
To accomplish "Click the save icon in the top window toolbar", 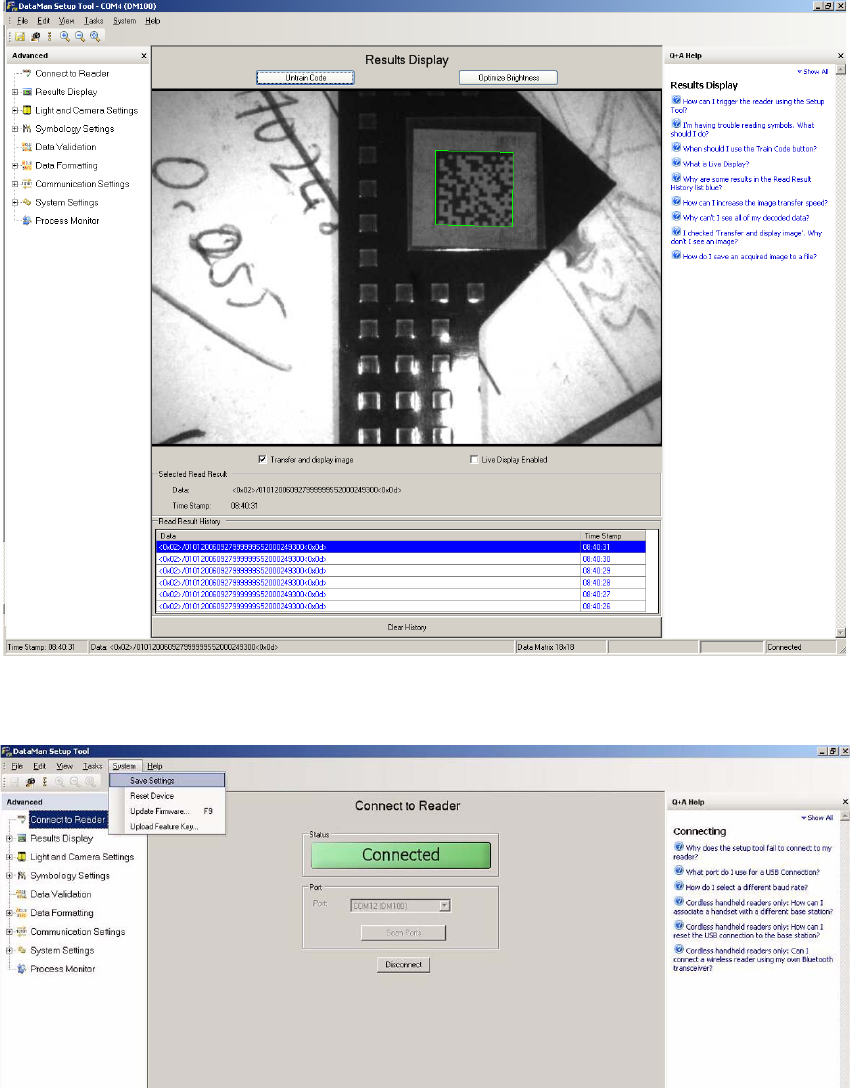I will [x=20, y=37].
